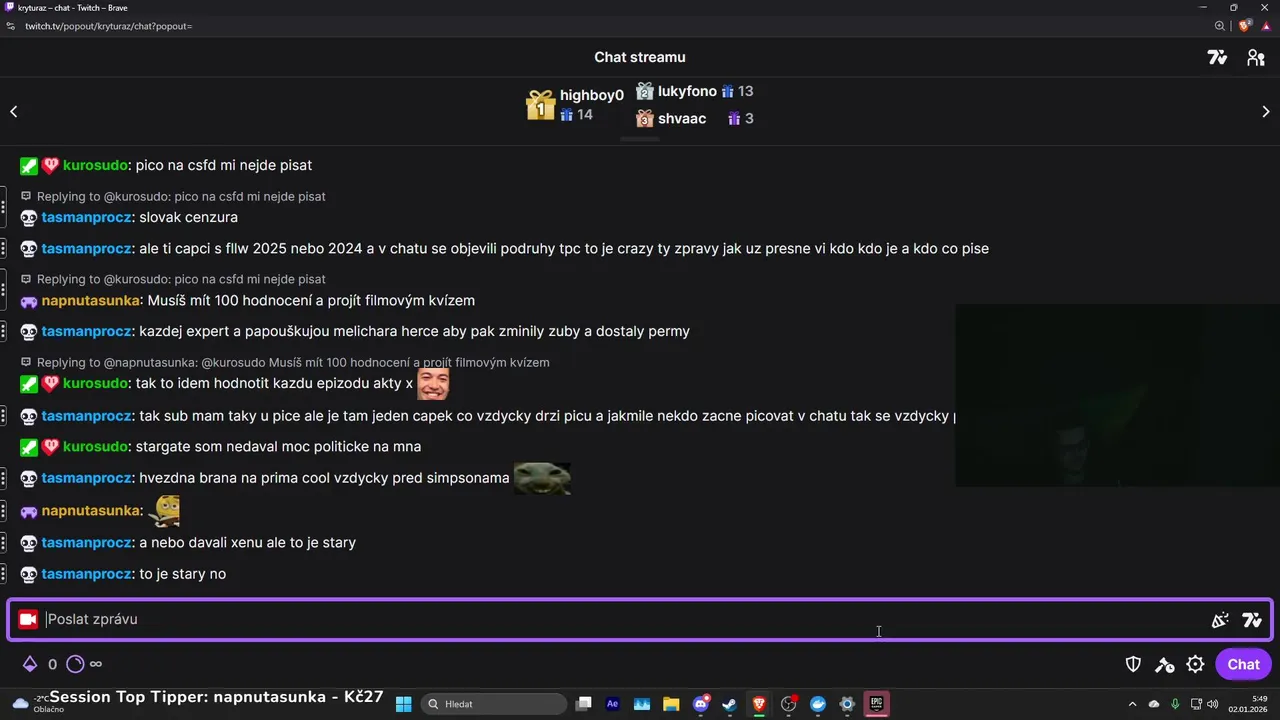Open username kurosudo on 'pico na csfd' message
The width and height of the screenshot is (1280, 720).
point(95,166)
